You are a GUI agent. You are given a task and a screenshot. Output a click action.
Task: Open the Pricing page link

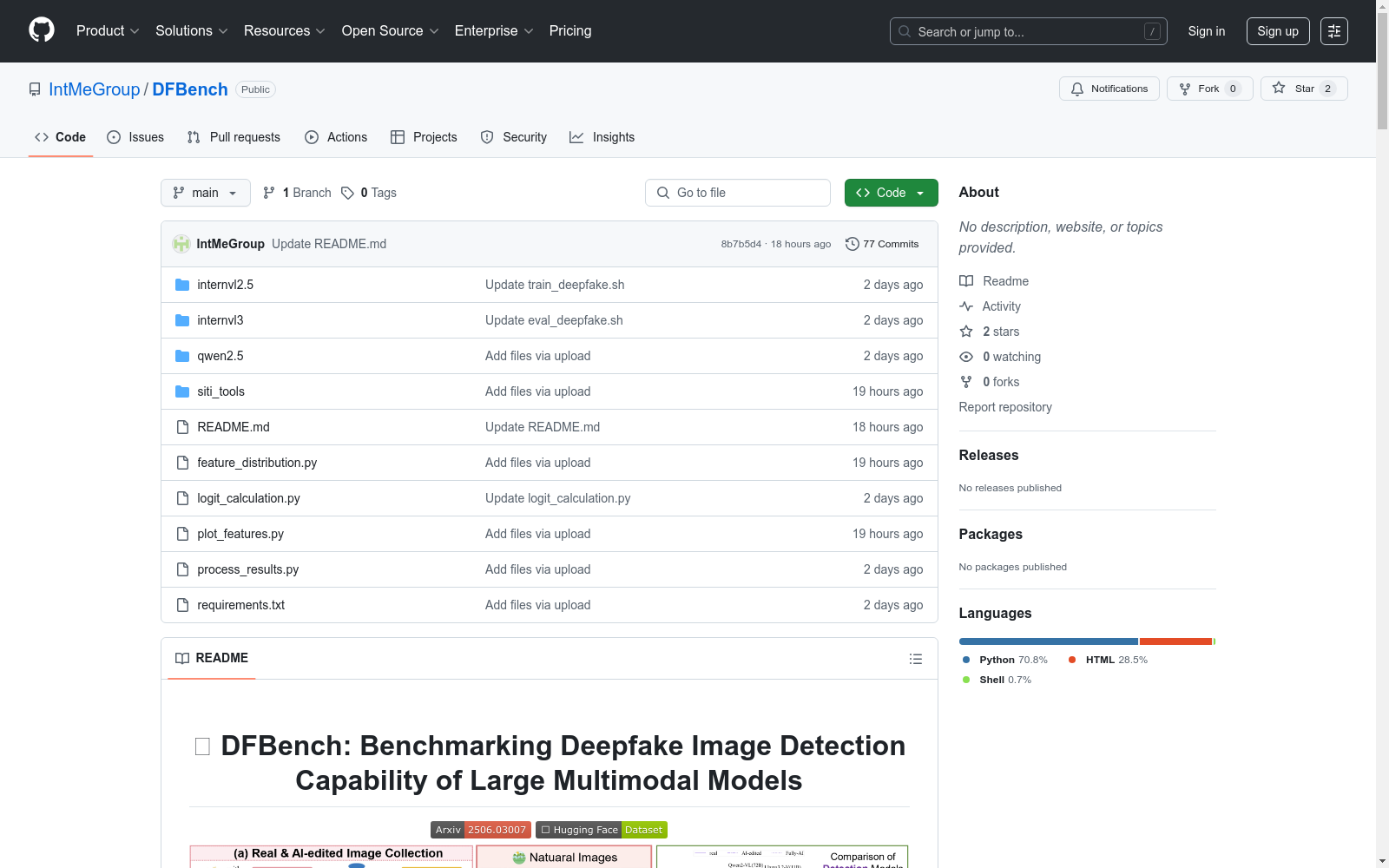[570, 31]
